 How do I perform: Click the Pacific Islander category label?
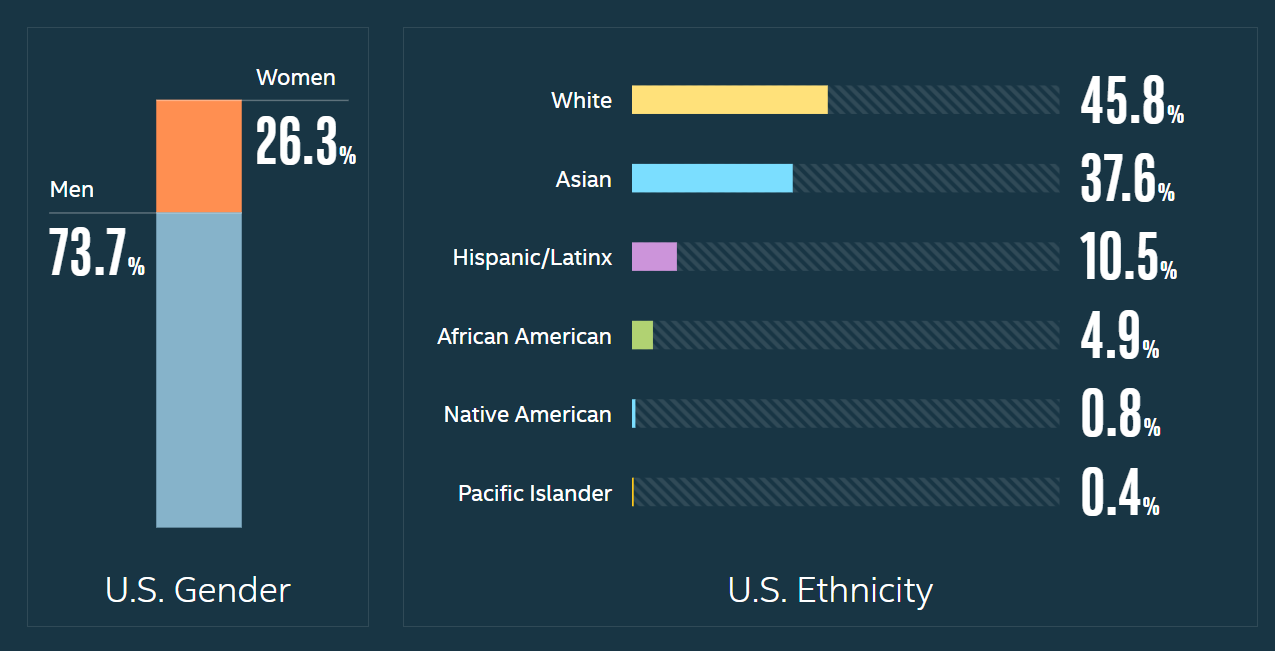[x=535, y=493]
